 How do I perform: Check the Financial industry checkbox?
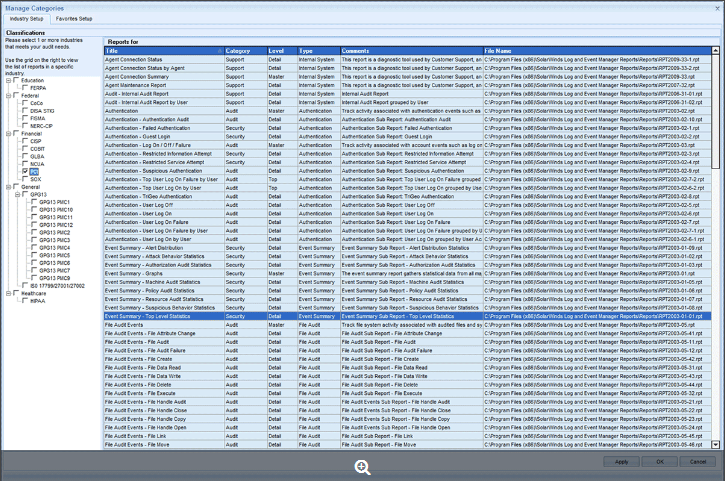tap(16, 133)
